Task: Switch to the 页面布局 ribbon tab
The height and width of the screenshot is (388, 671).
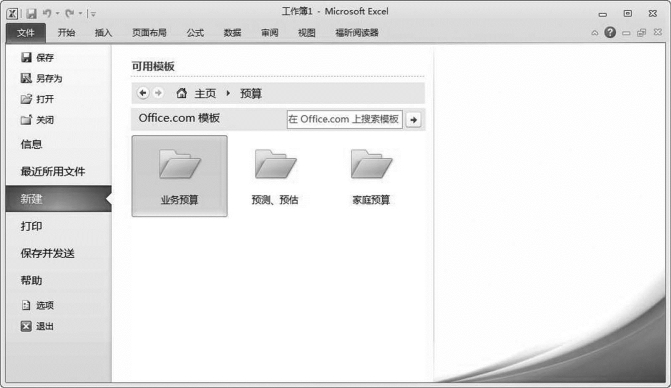Action: point(149,33)
